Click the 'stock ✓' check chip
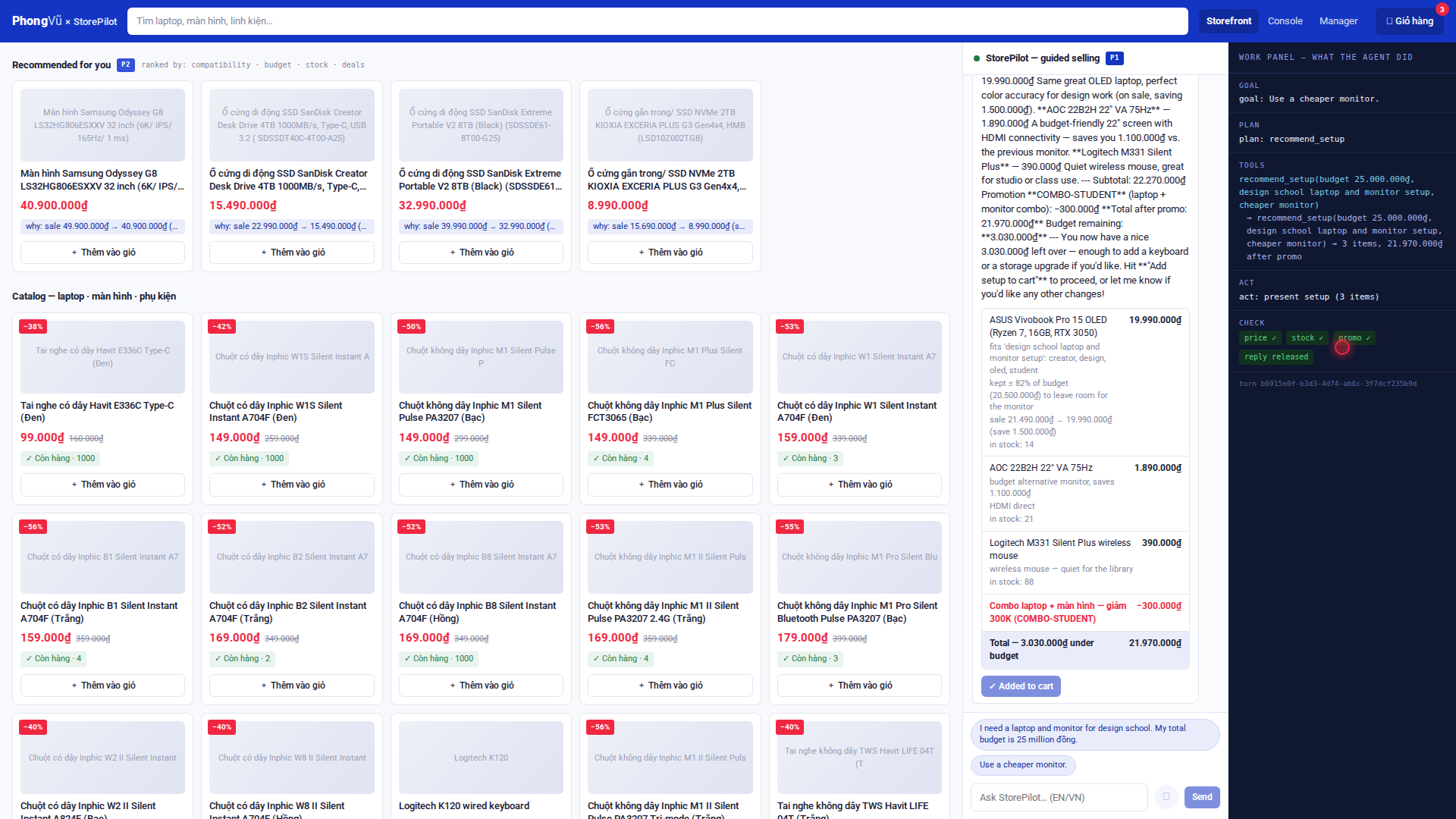This screenshot has height=819, width=1456. pos(1307,338)
